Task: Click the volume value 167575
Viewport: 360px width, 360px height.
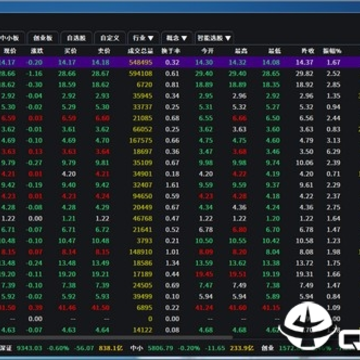Action: coord(141,141)
